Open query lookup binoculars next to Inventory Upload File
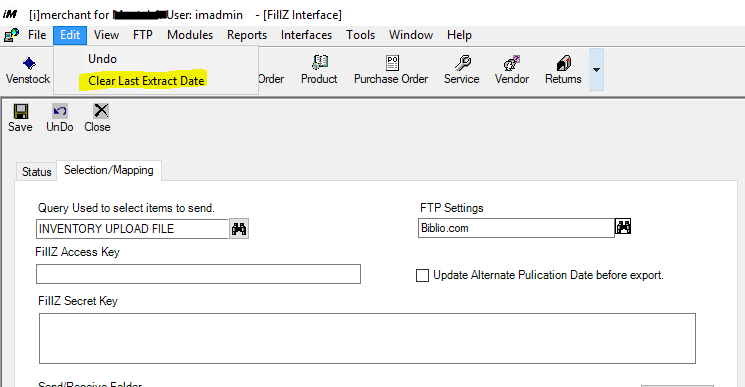 pos(239,229)
